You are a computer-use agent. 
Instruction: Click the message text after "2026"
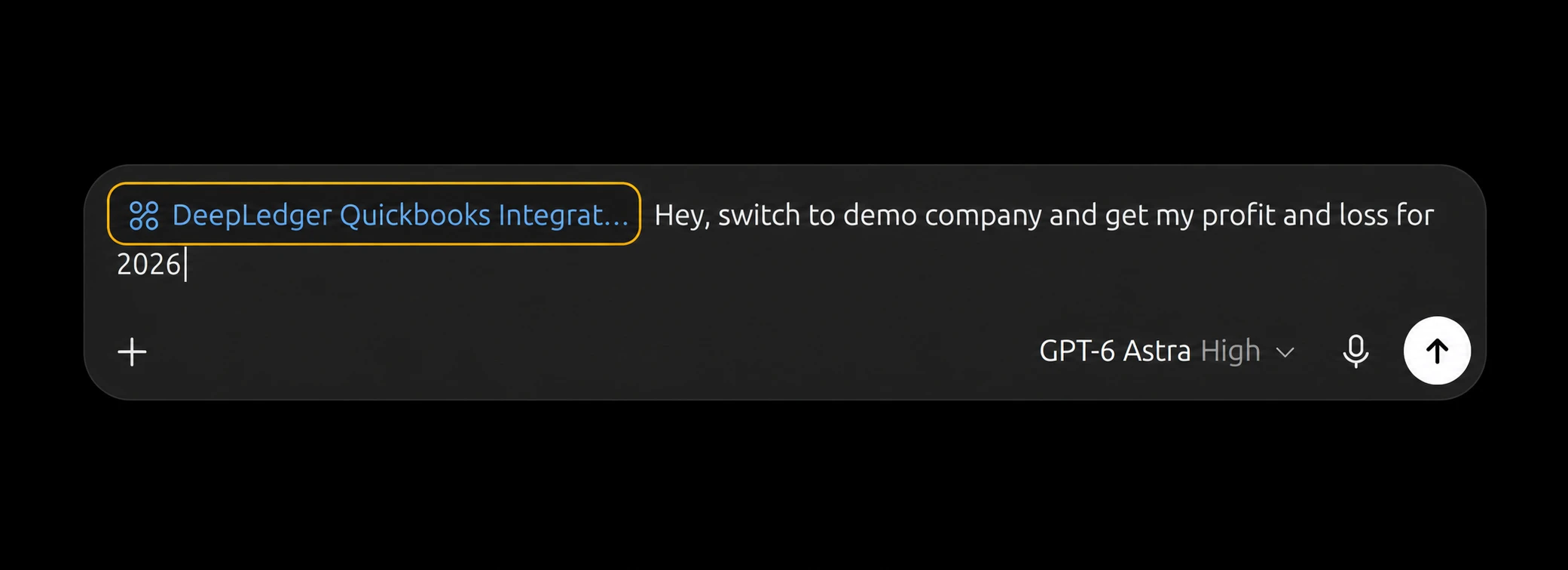coord(185,265)
